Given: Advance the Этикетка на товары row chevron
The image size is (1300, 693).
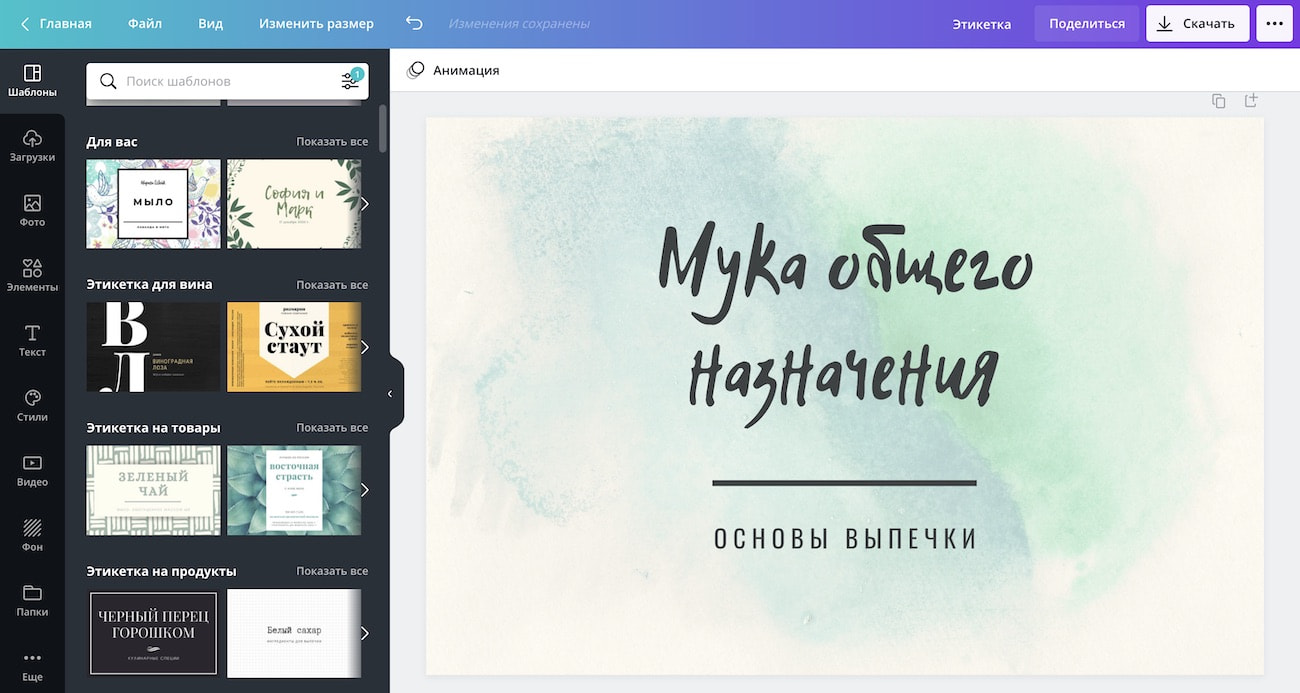Looking at the screenshot, I should pyautogui.click(x=365, y=490).
